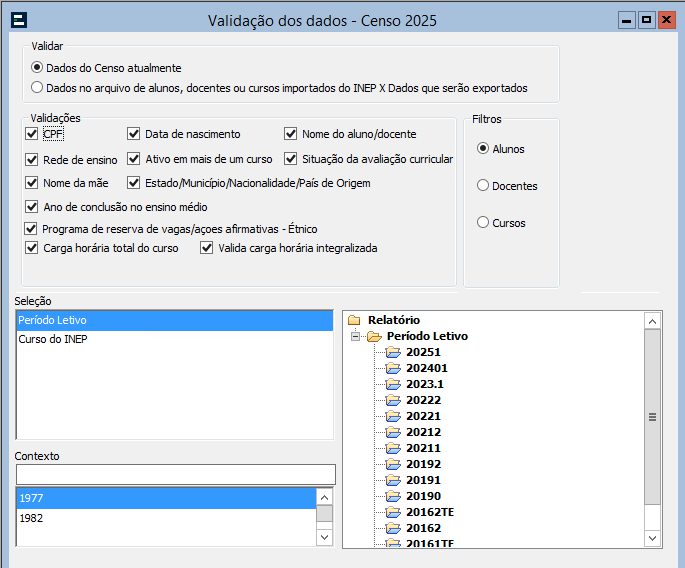This screenshot has height=568, width=685.
Task: Click the Contexto search input field
Action: tap(176, 474)
